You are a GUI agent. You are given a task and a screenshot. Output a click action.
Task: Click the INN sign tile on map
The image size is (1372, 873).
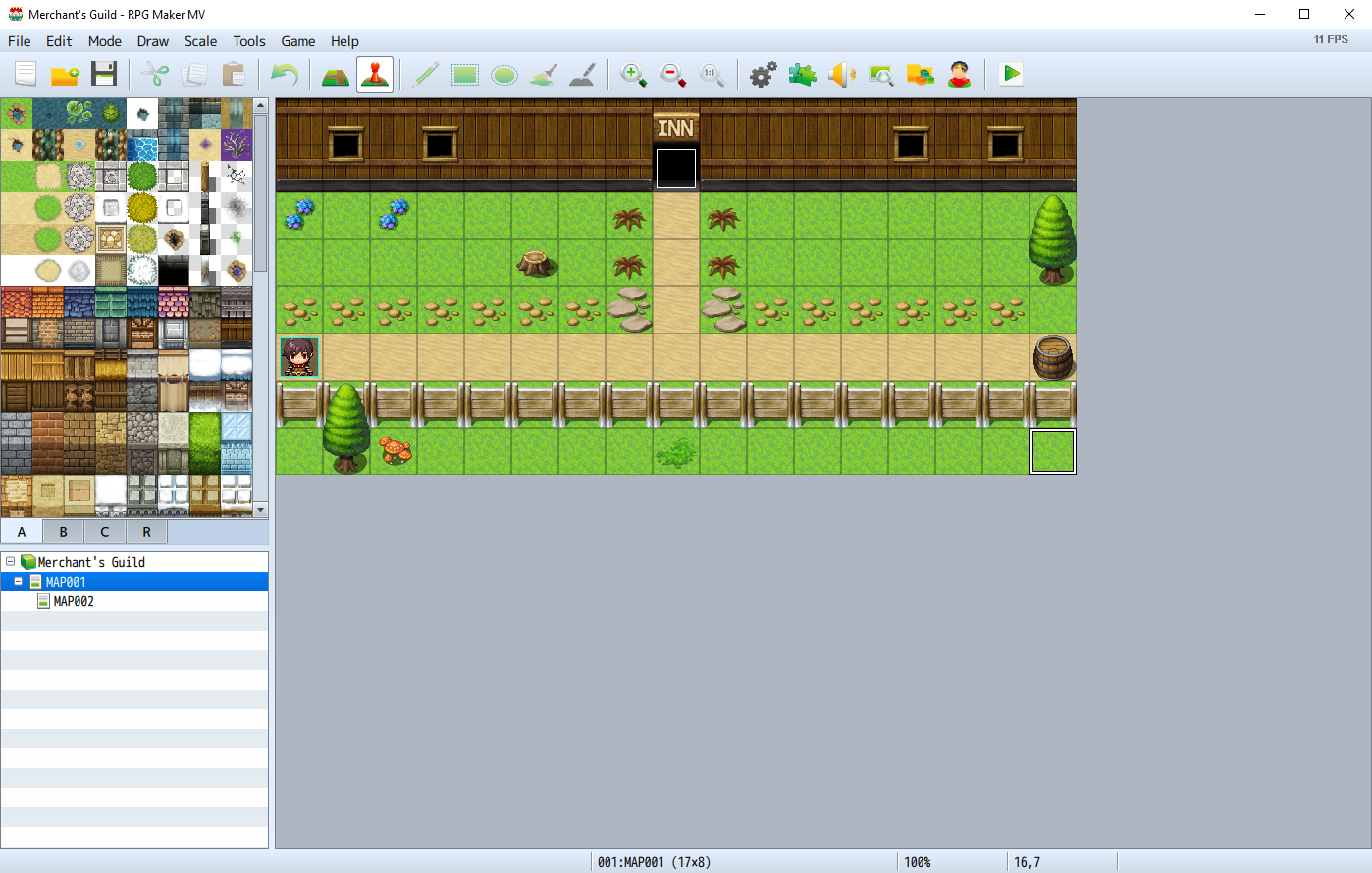click(676, 128)
